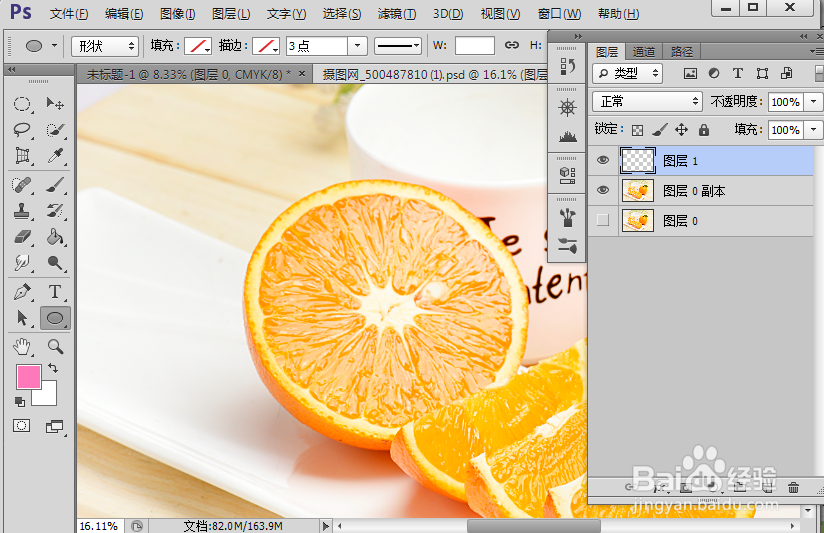Toggle lock image pixels
This screenshot has height=533, width=824.
(660, 130)
